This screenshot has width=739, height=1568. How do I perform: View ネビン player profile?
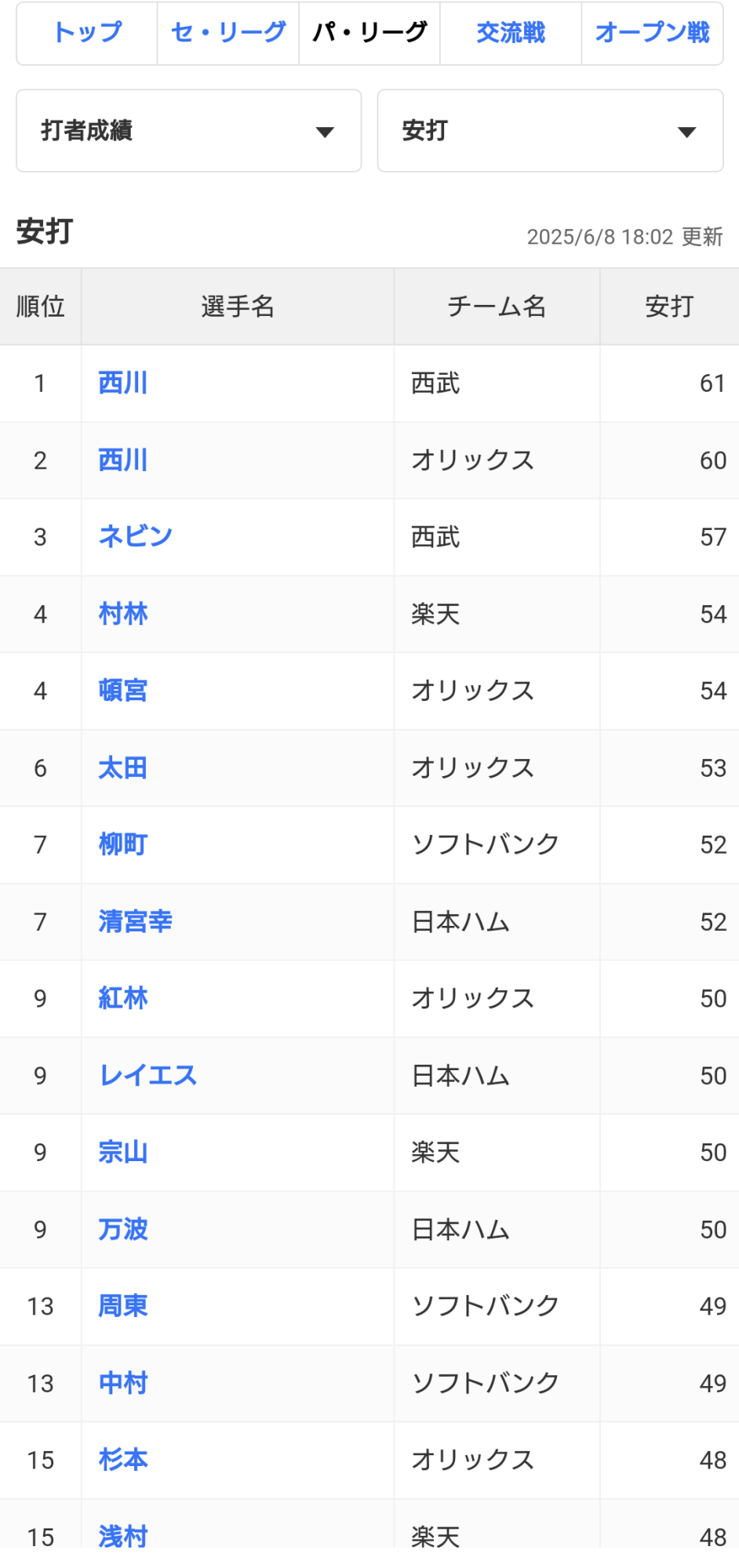coord(135,537)
